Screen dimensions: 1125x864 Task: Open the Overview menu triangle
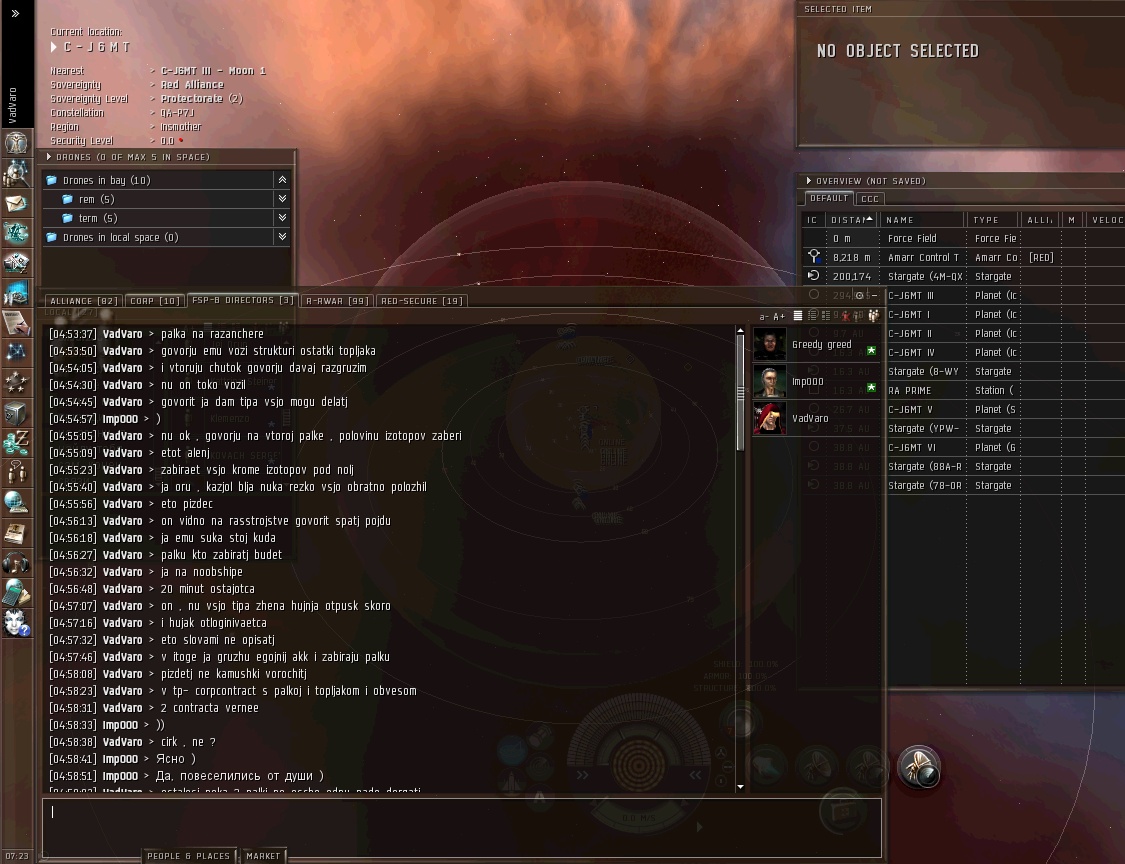[x=809, y=181]
